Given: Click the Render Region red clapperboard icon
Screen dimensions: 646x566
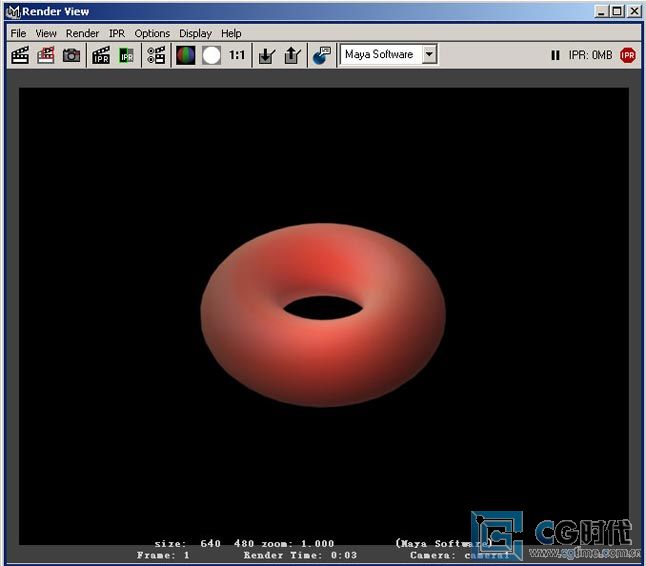Looking at the screenshot, I should tap(46, 55).
